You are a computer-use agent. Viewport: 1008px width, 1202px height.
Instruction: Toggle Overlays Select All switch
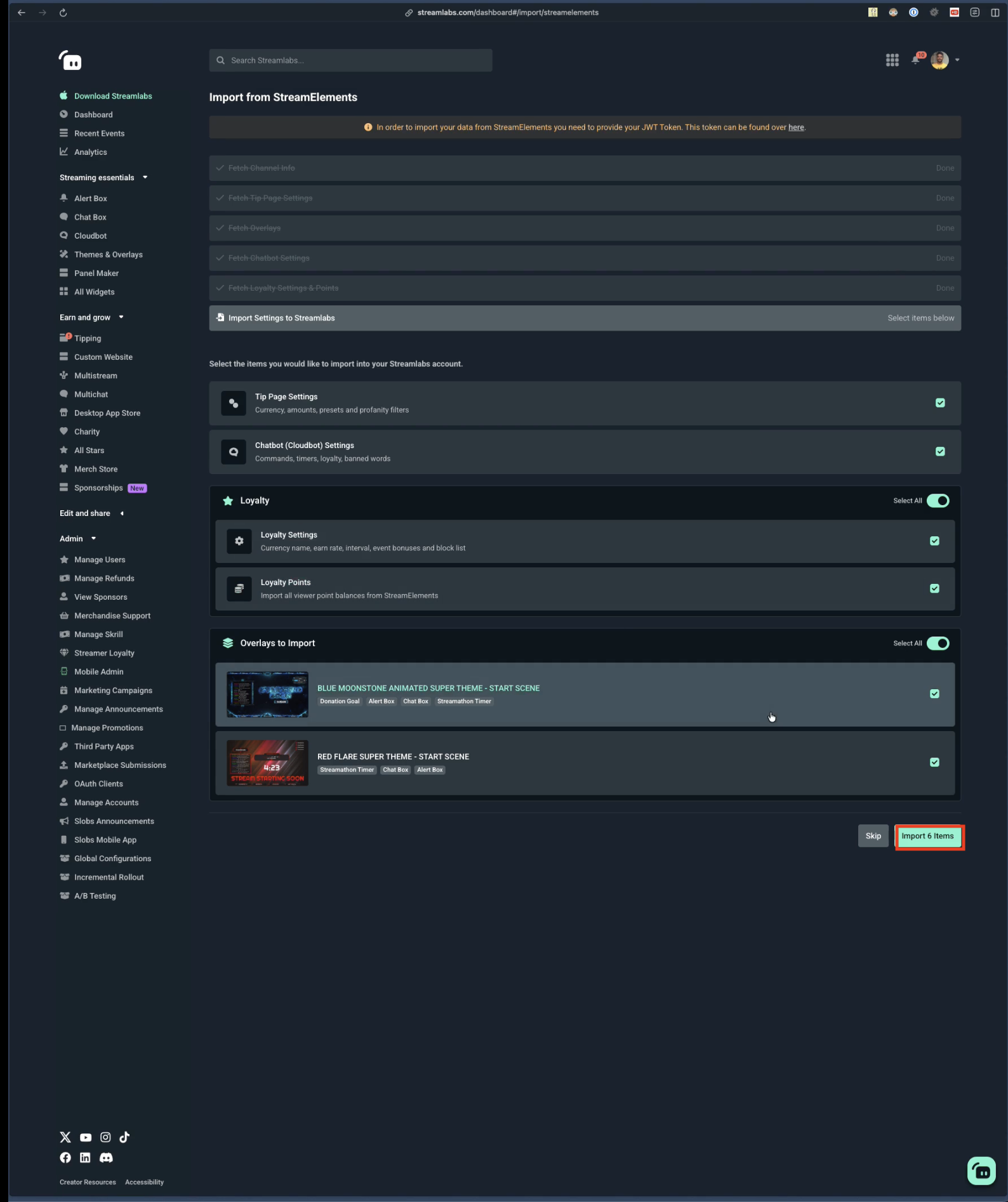point(938,644)
